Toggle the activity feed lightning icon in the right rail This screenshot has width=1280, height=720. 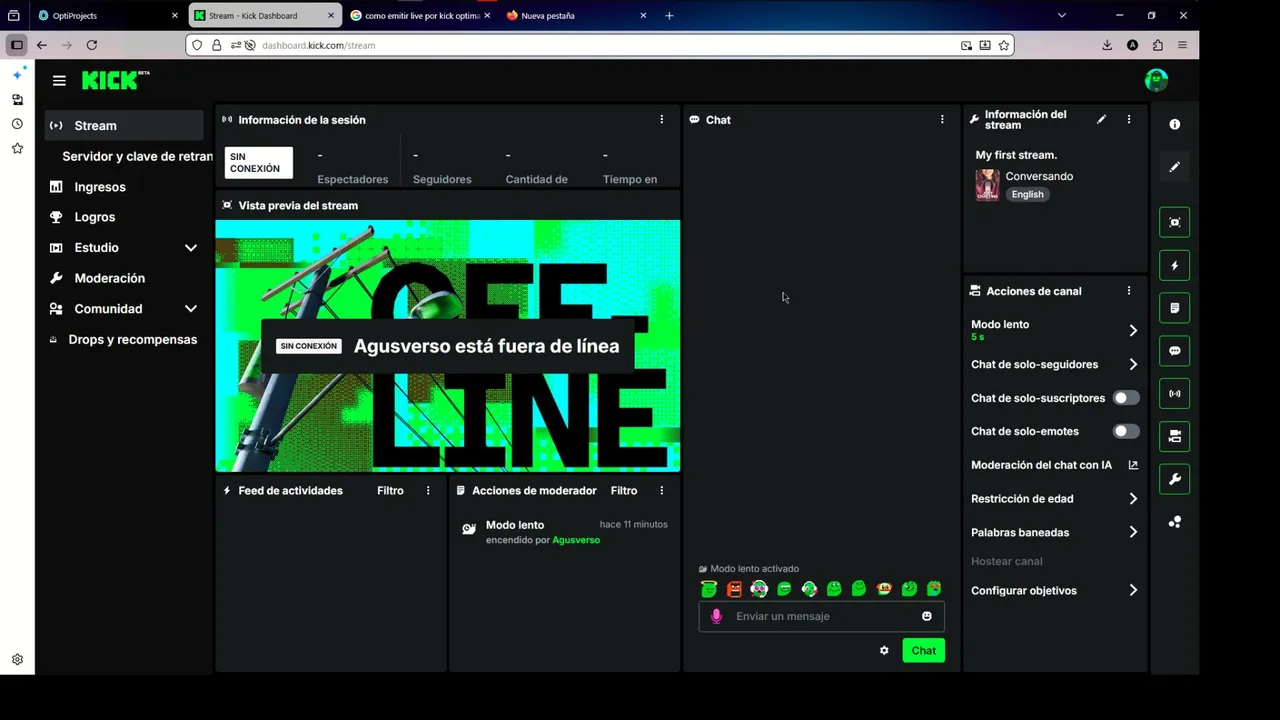pos(1175,265)
